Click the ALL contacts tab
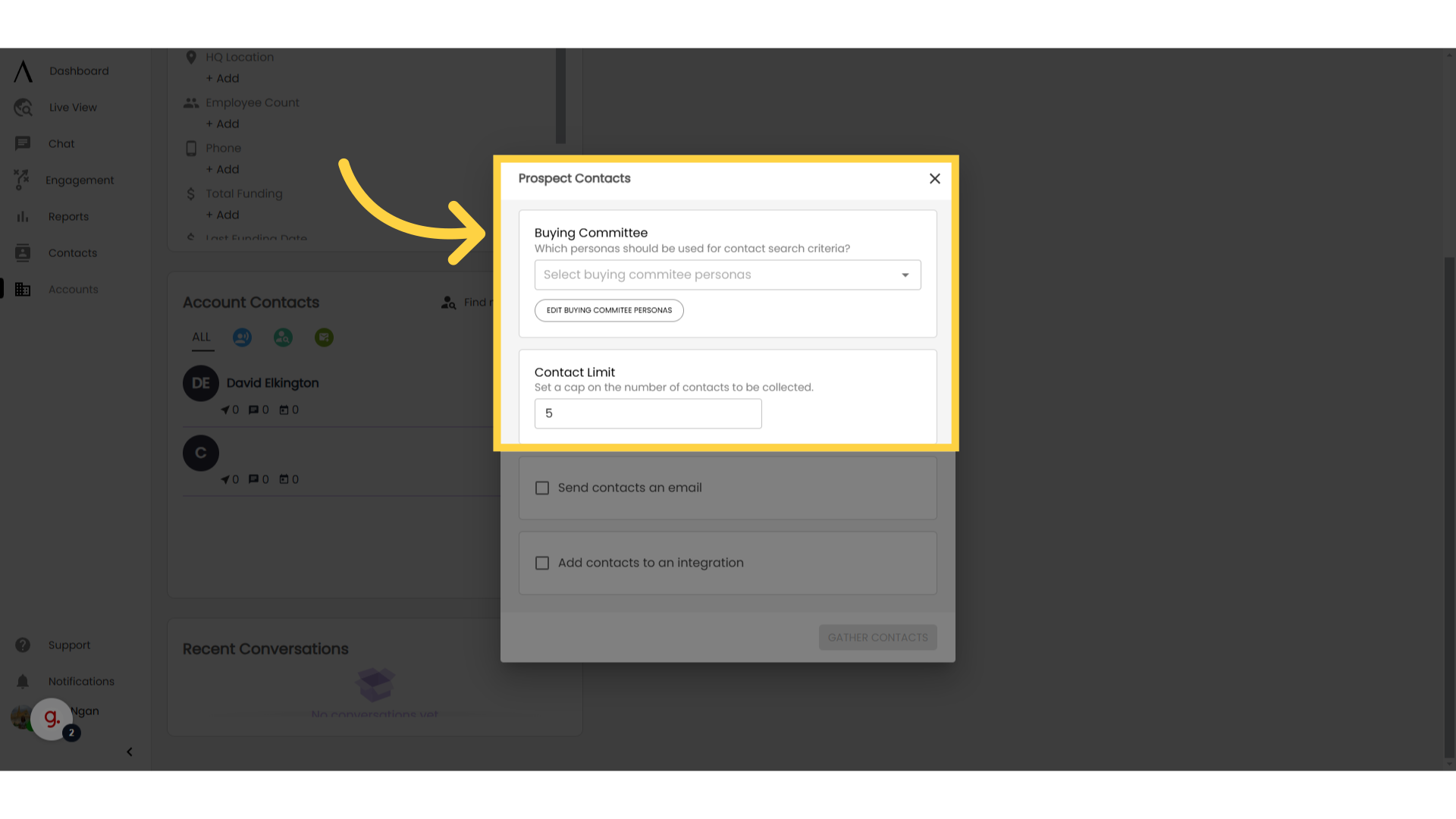Screen dimensions: 1456x819 201,336
